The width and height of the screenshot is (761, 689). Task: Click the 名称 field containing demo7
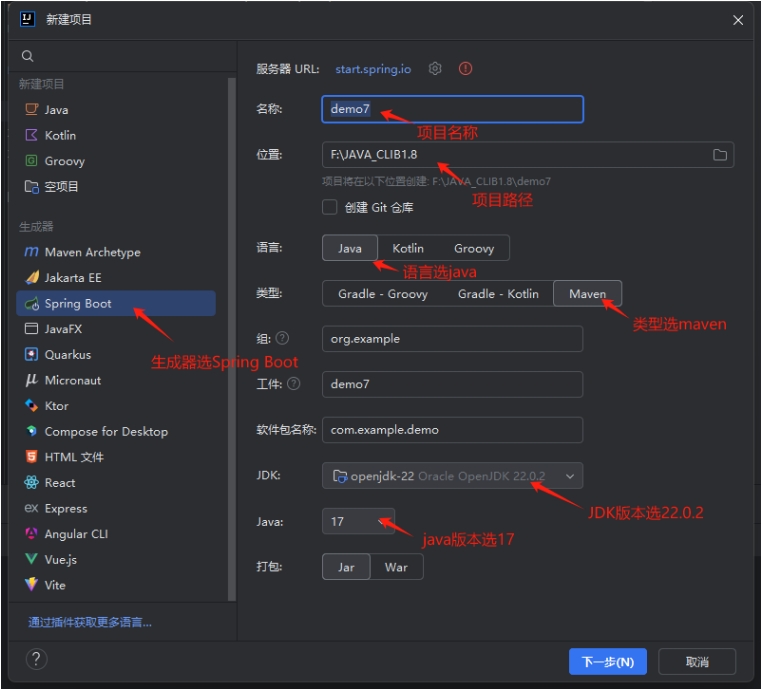(452, 109)
